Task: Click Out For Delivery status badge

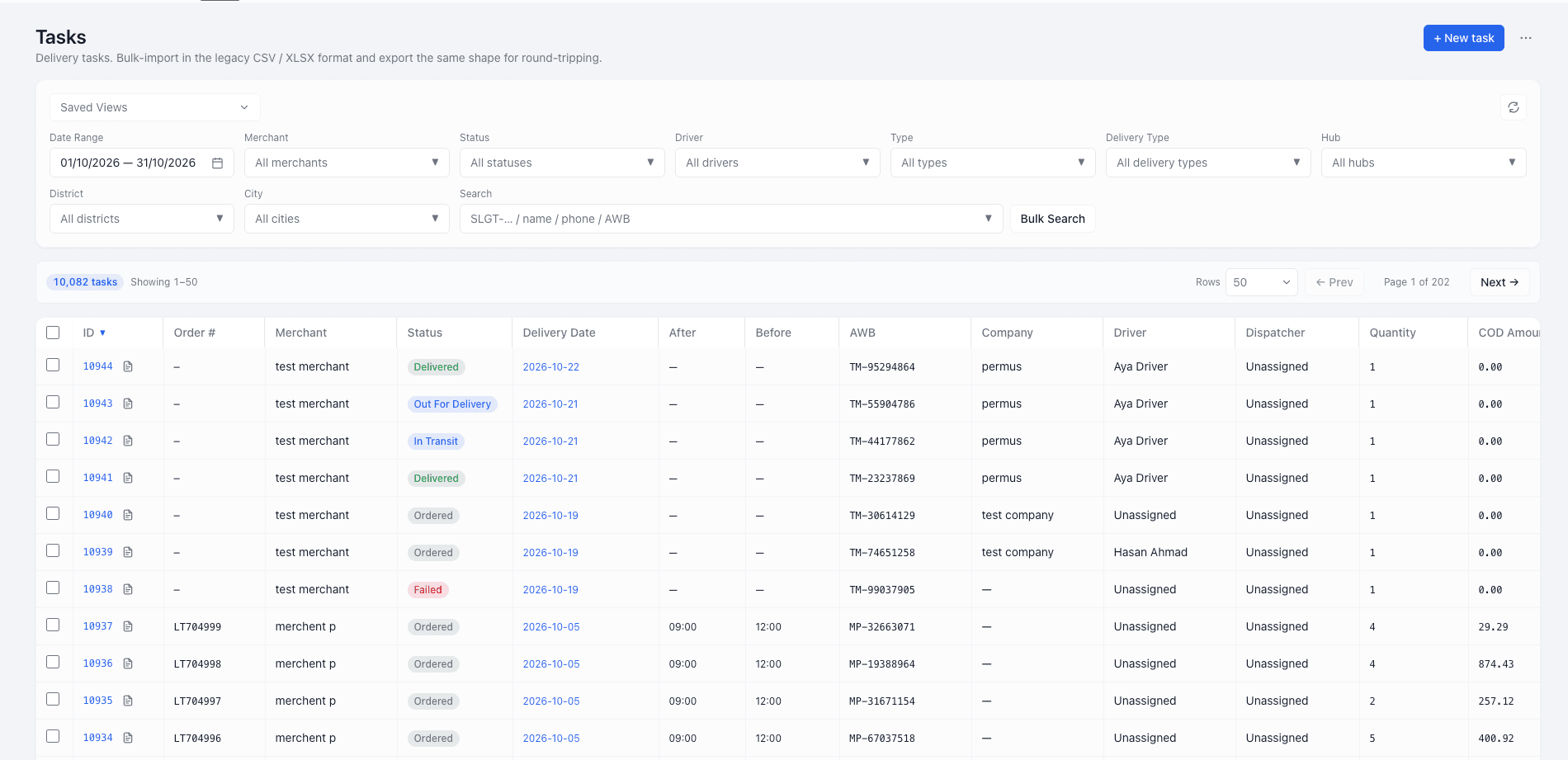Action: pyautogui.click(x=452, y=404)
